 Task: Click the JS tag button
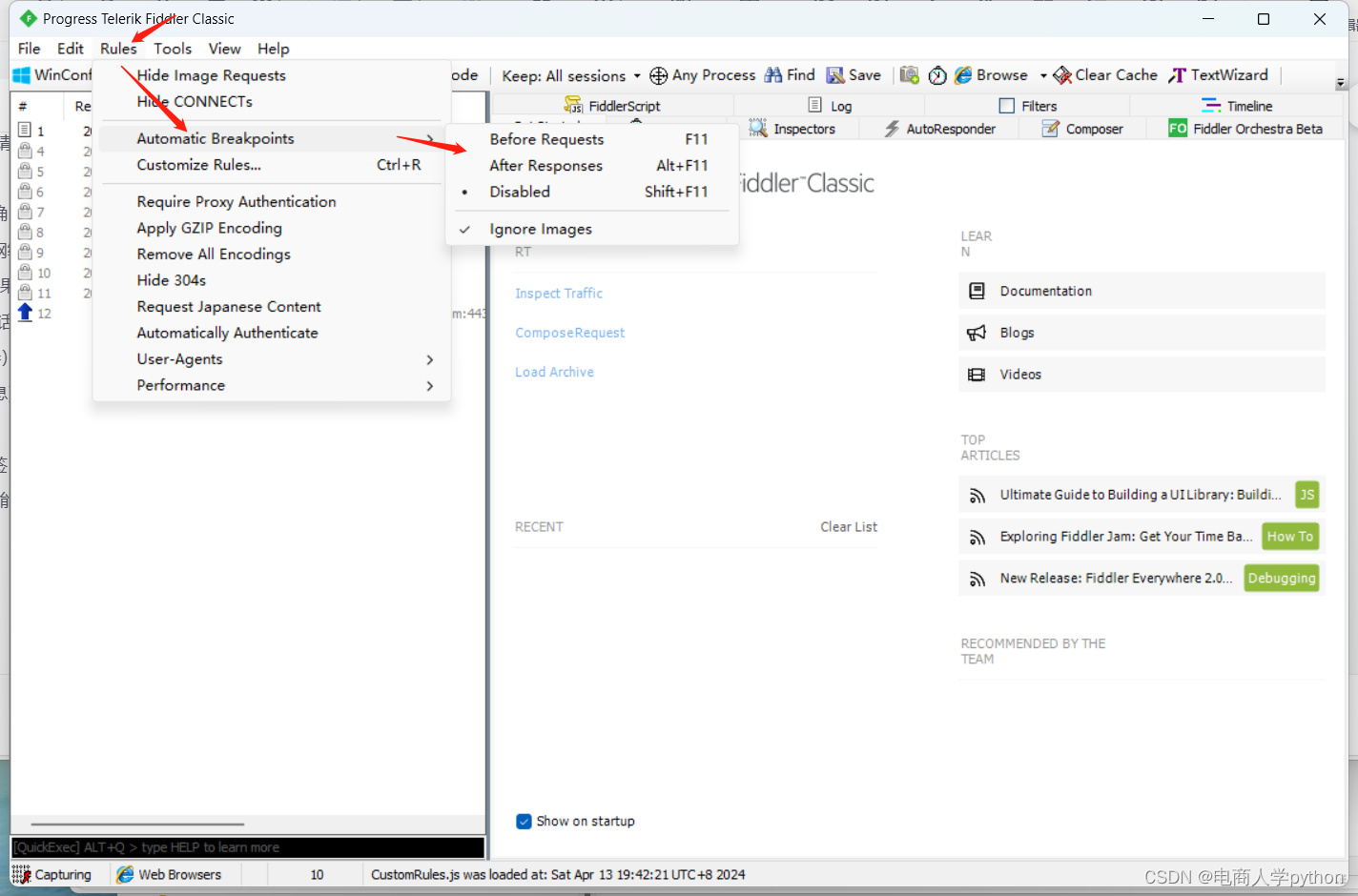point(1307,495)
